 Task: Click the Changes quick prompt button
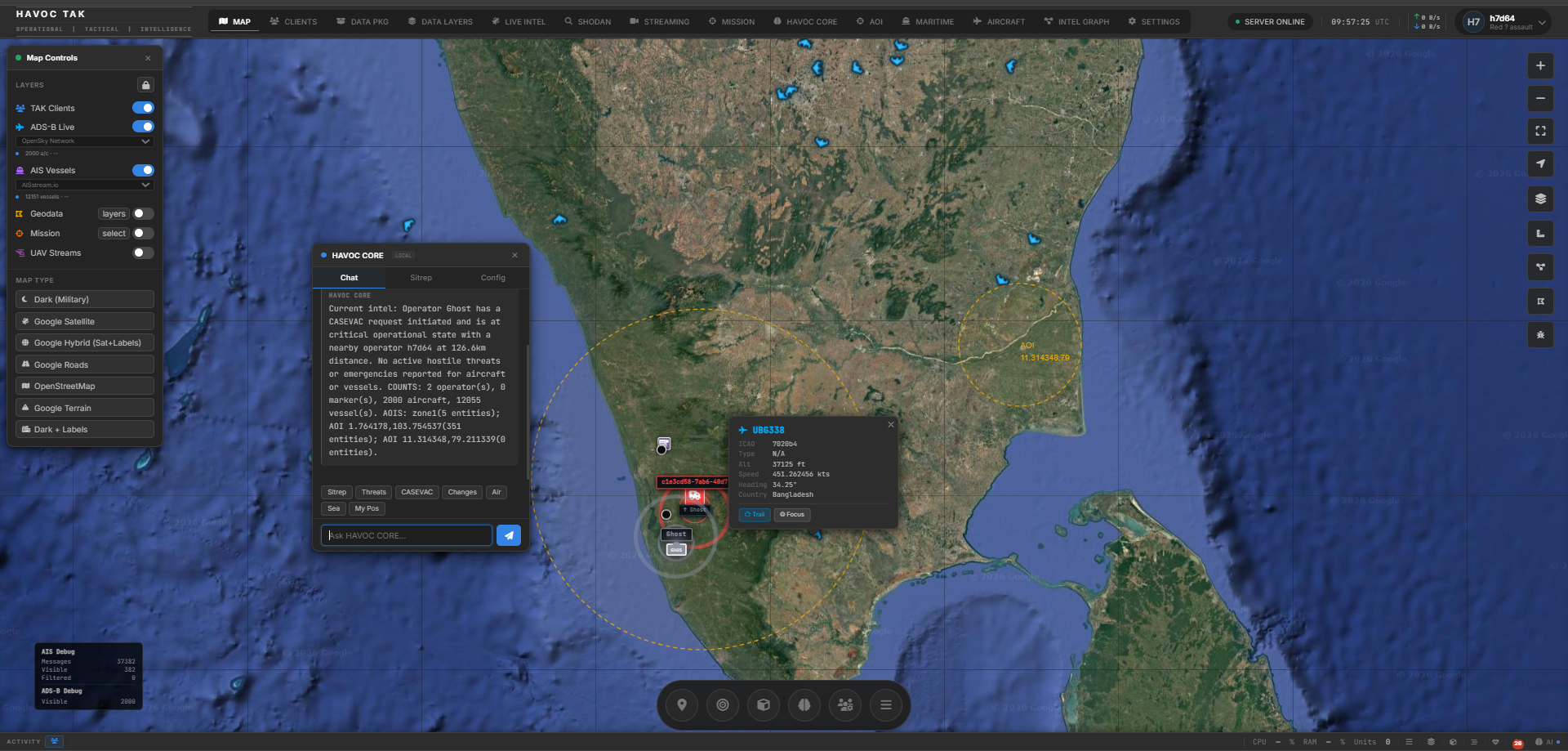(x=462, y=492)
